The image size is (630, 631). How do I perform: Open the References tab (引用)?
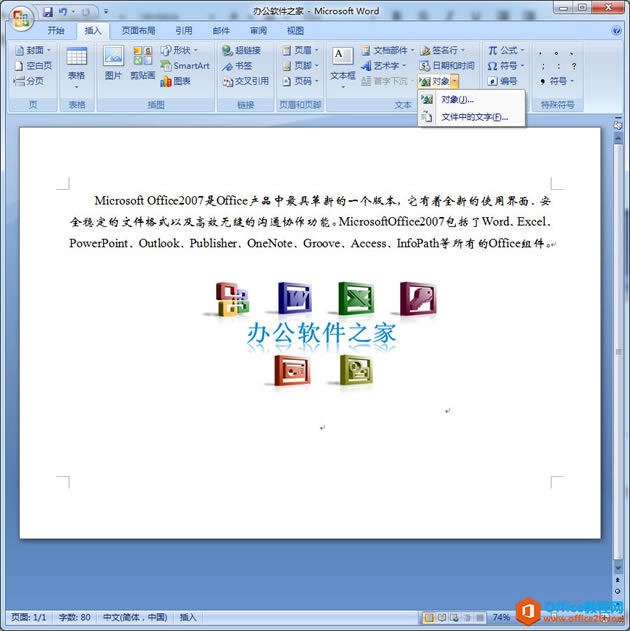pyautogui.click(x=184, y=31)
